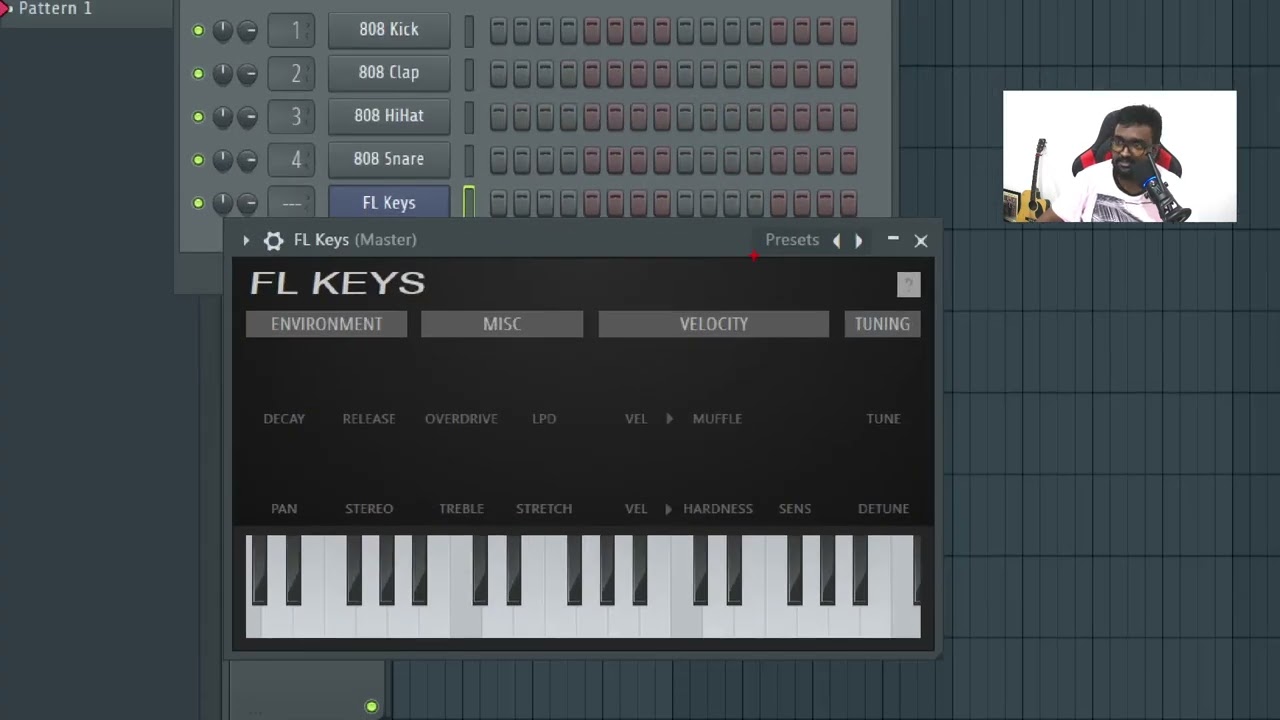
Task: Click the 808 Kick channel volume knob
Action: coord(247,31)
